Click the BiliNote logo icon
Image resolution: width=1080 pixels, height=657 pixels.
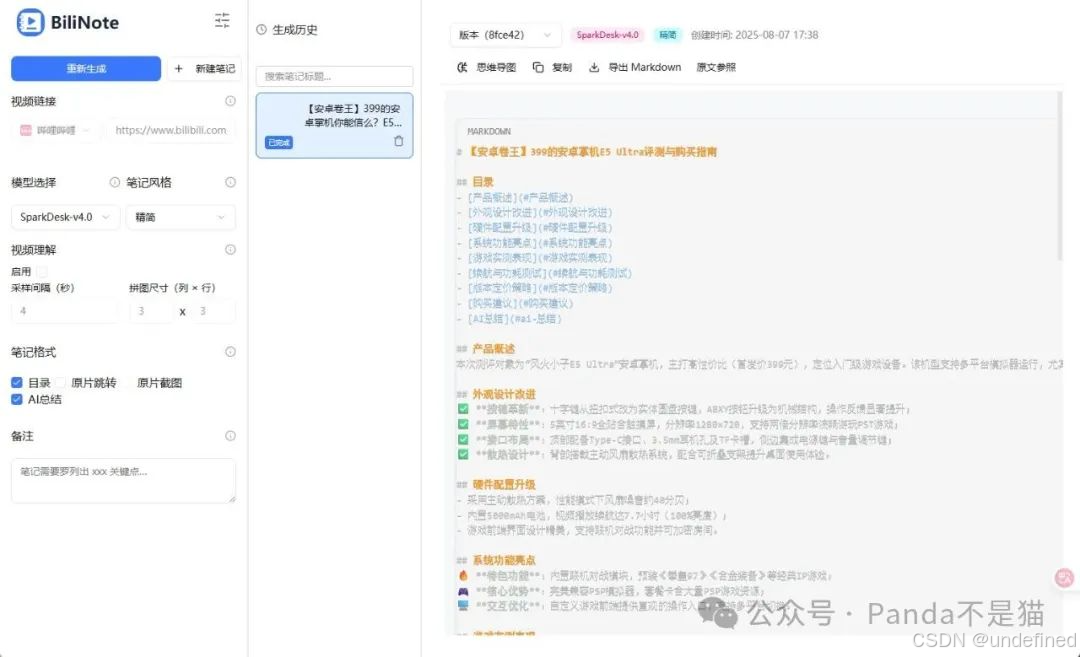pyautogui.click(x=30, y=23)
